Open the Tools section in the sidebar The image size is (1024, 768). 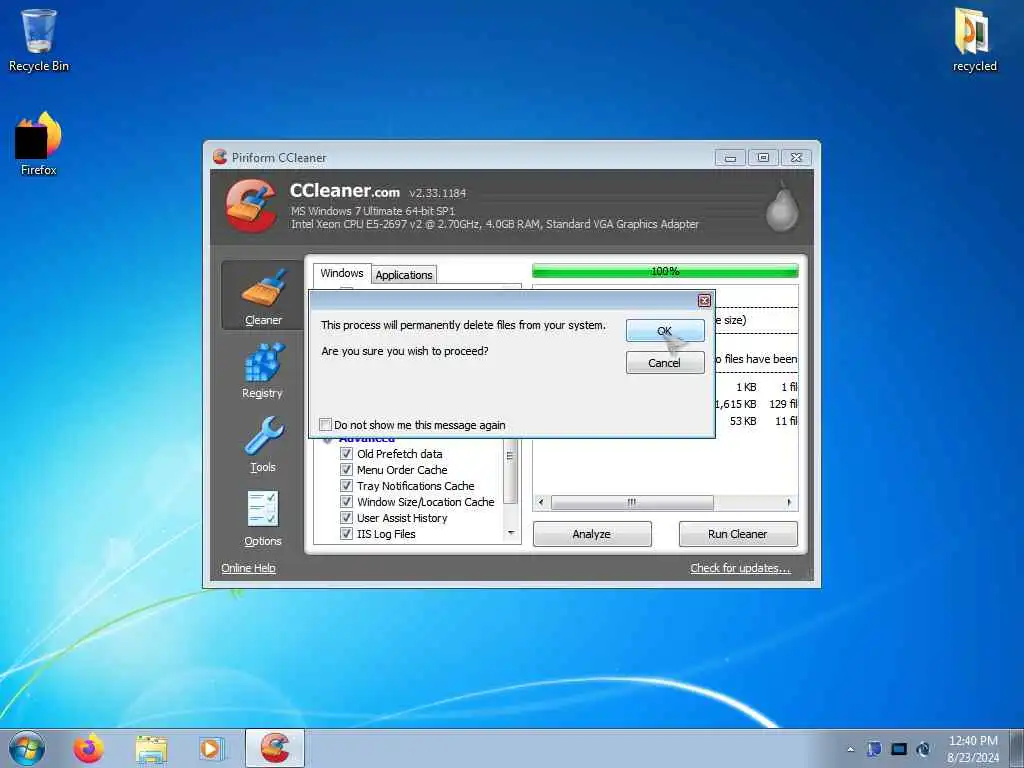point(263,445)
